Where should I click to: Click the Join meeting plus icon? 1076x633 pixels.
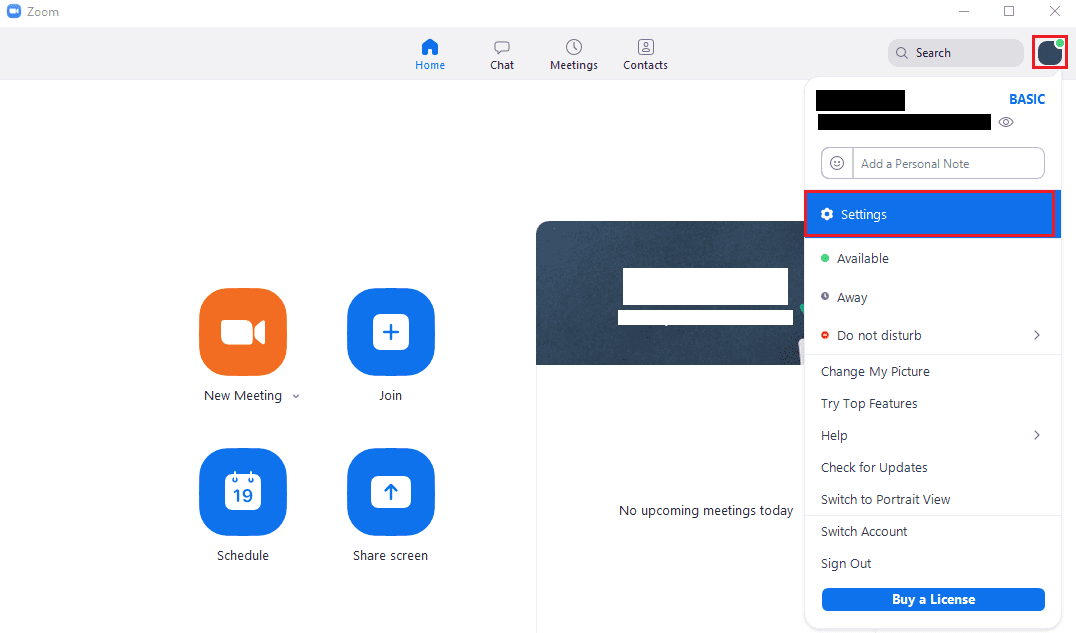(x=390, y=332)
